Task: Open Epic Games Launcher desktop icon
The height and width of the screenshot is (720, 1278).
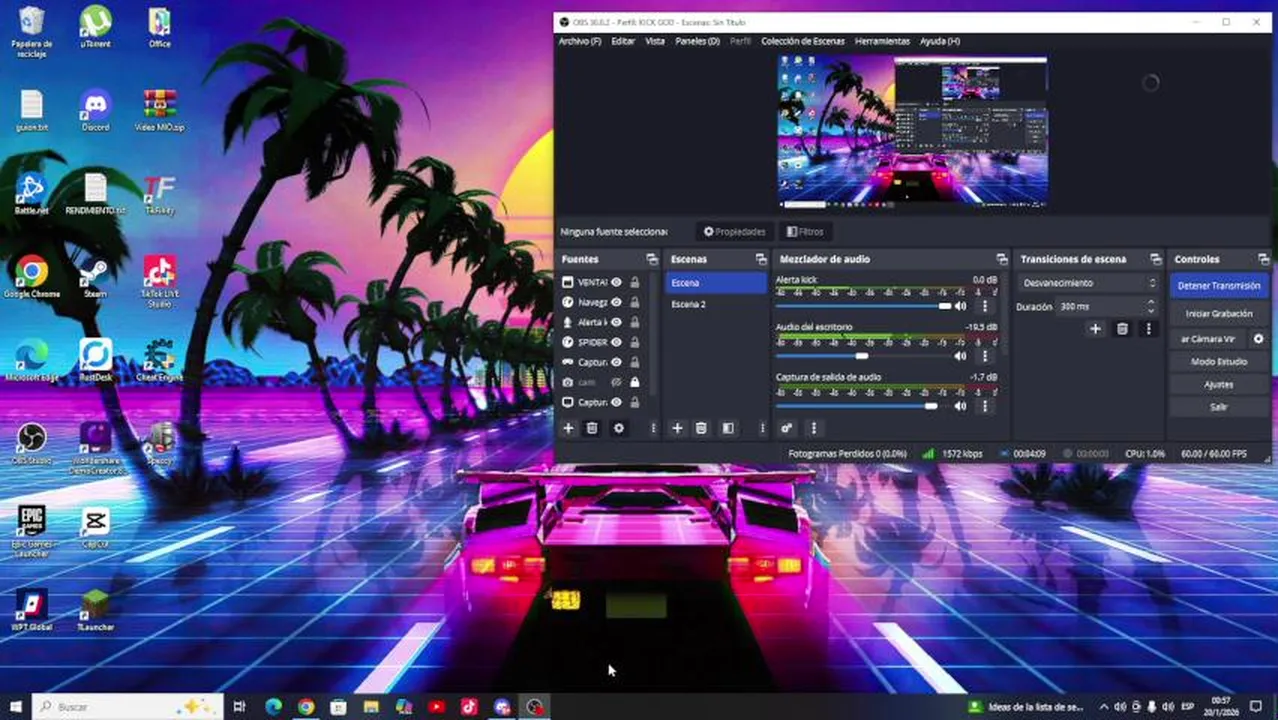Action: pyautogui.click(x=31, y=530)
